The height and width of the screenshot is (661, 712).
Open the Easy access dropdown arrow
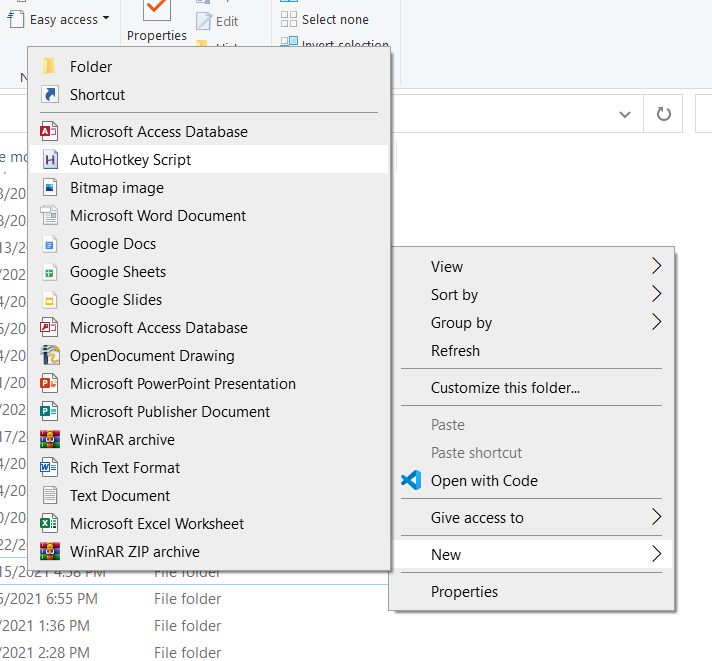[x=106, y=19]
